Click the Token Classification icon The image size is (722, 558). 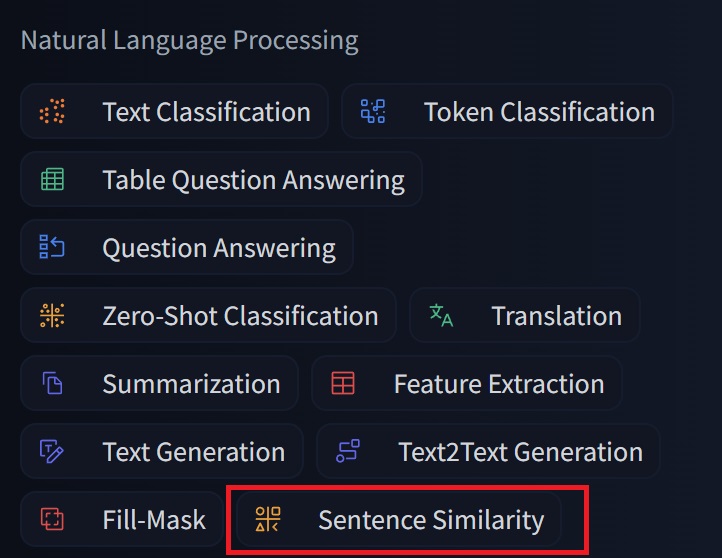[373, 112]
